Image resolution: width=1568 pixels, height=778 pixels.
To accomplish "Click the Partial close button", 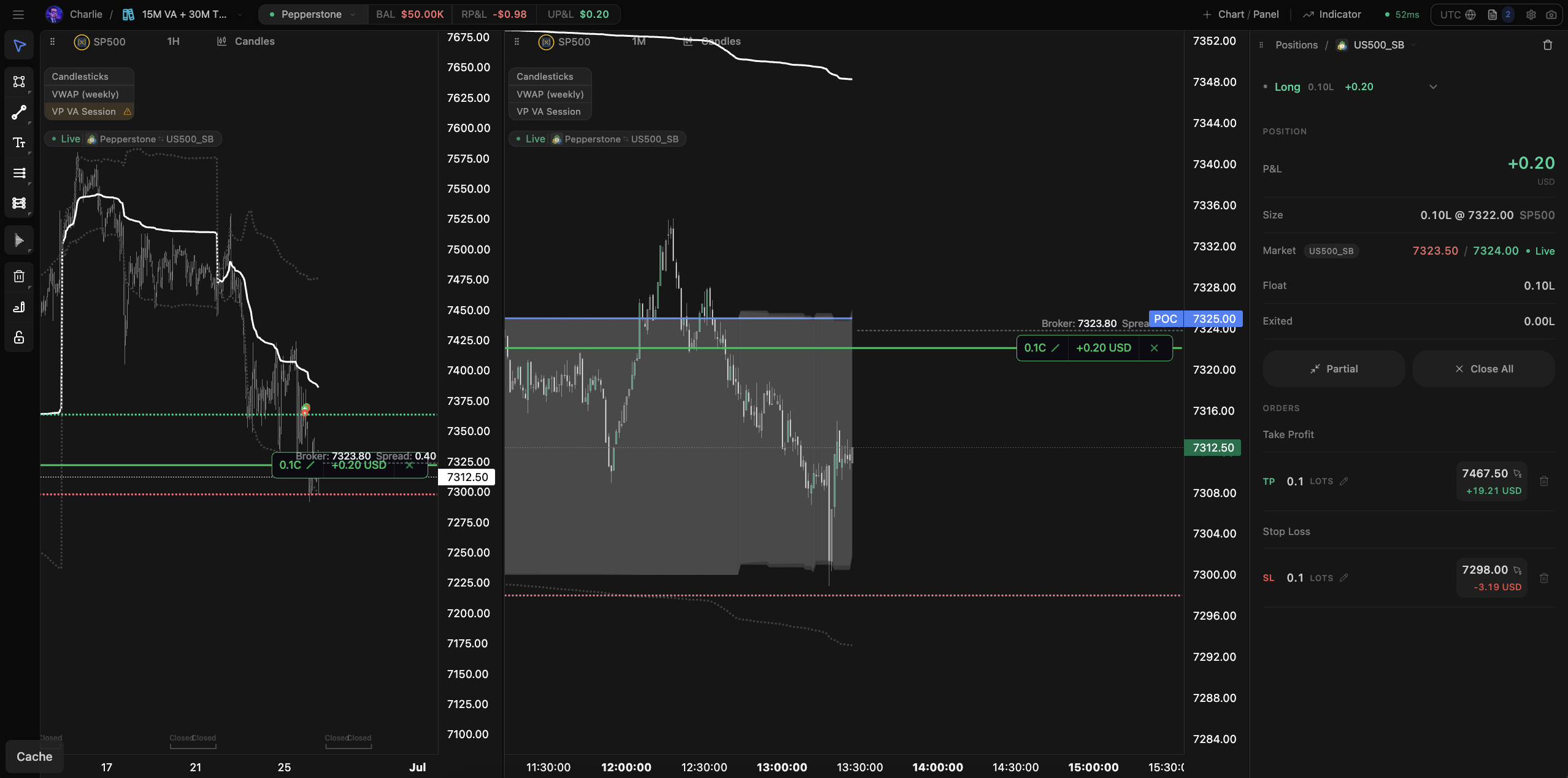I will point(1334,369).
